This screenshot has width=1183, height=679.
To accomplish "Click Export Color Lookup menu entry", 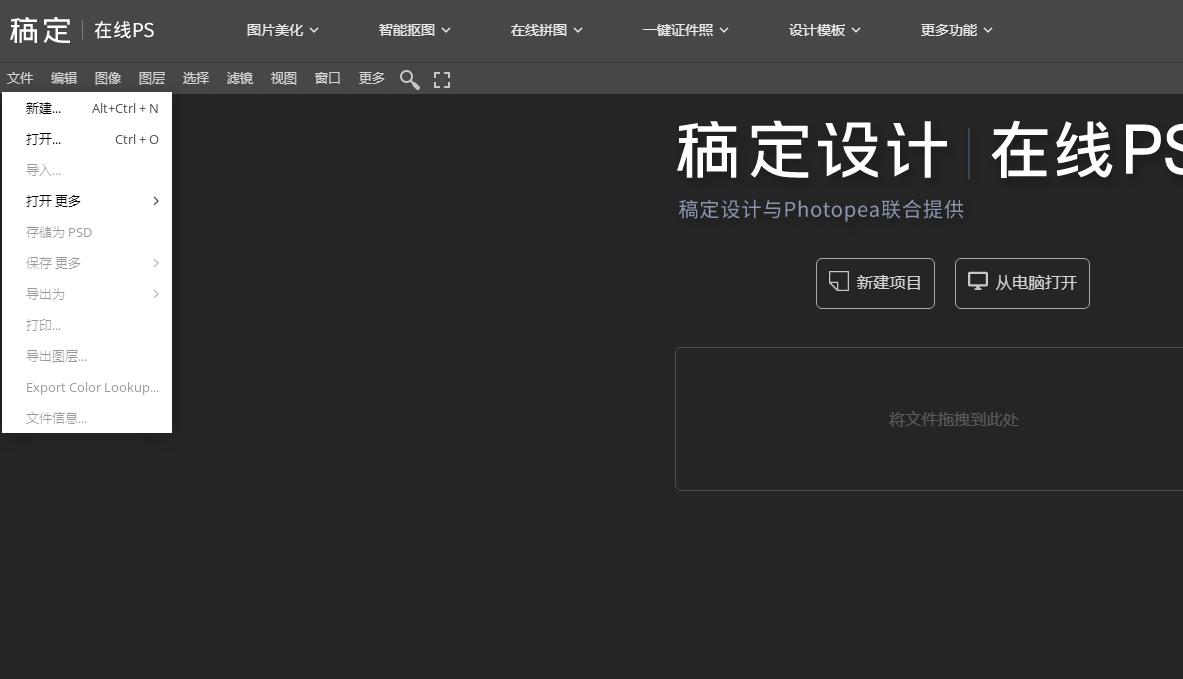I will 92,387.
